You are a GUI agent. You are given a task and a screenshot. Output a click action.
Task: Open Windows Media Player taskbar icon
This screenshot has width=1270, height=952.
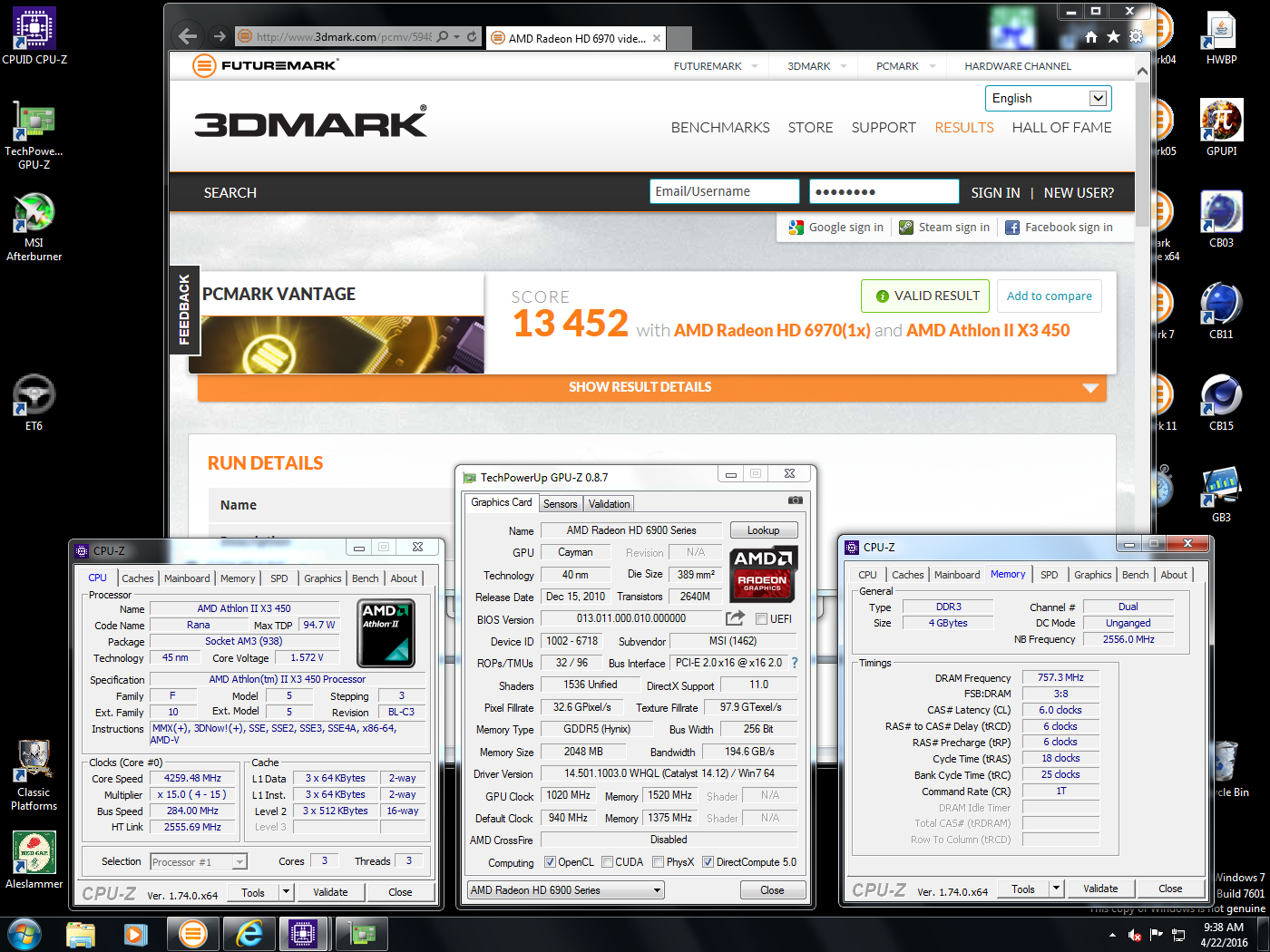pos(135,934)
